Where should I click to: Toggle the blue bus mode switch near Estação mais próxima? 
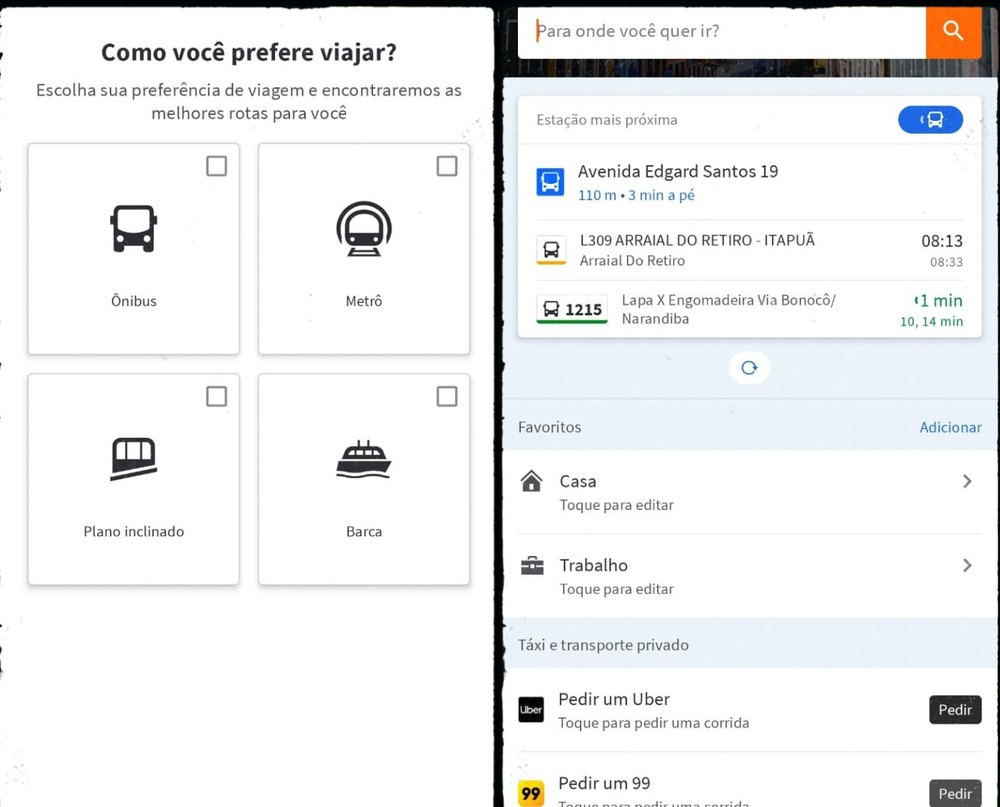tap(931, 119)
